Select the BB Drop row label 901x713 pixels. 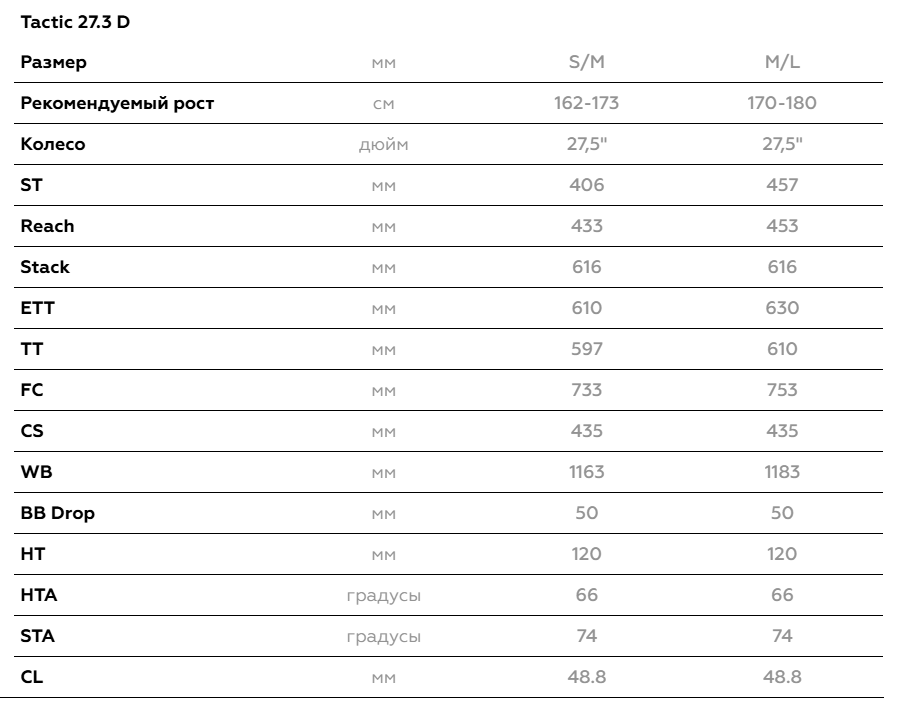click(x=57, y=513)
